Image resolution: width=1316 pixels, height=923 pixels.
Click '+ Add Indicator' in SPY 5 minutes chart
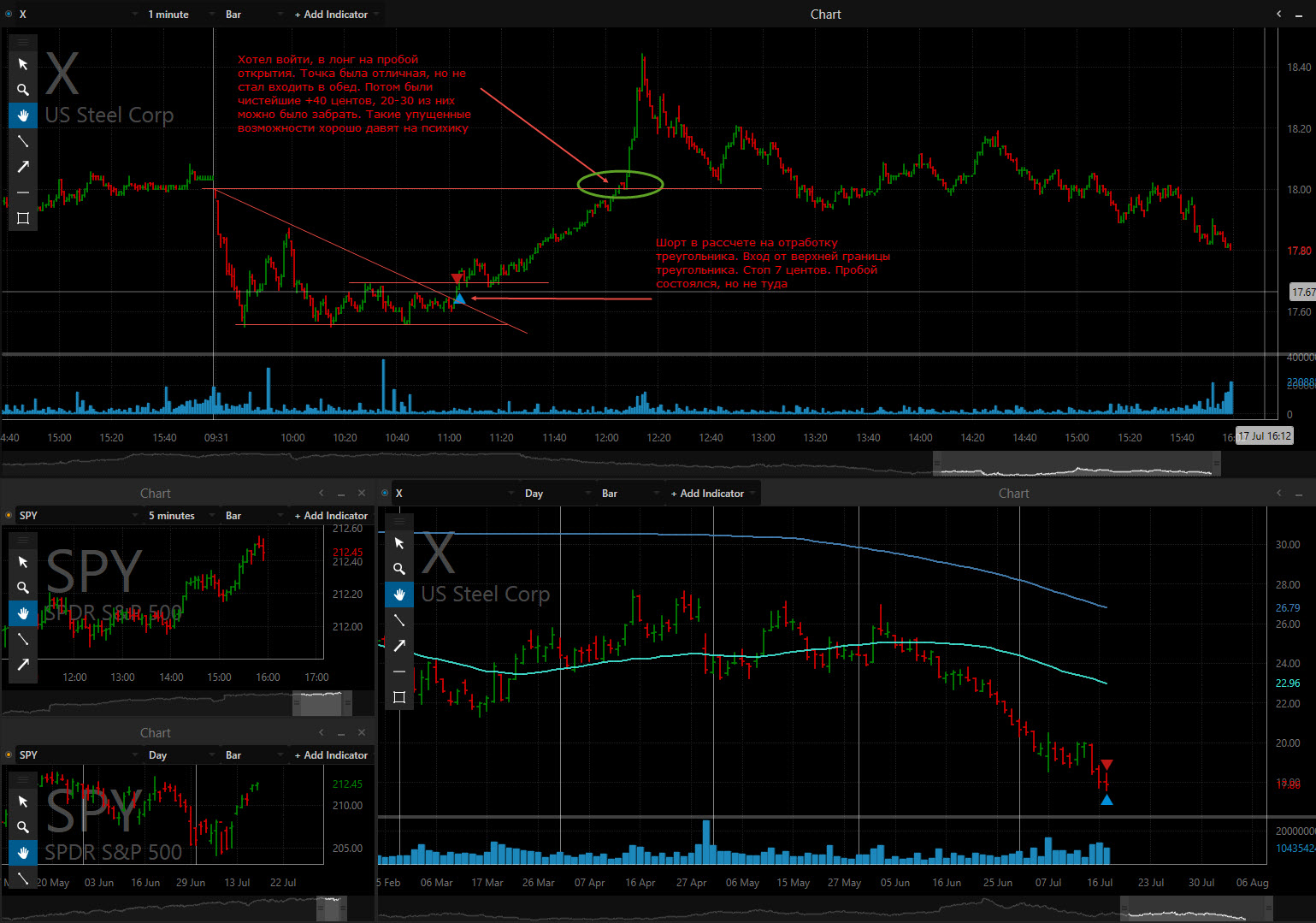pyautogui.click(x=331, y=516)
